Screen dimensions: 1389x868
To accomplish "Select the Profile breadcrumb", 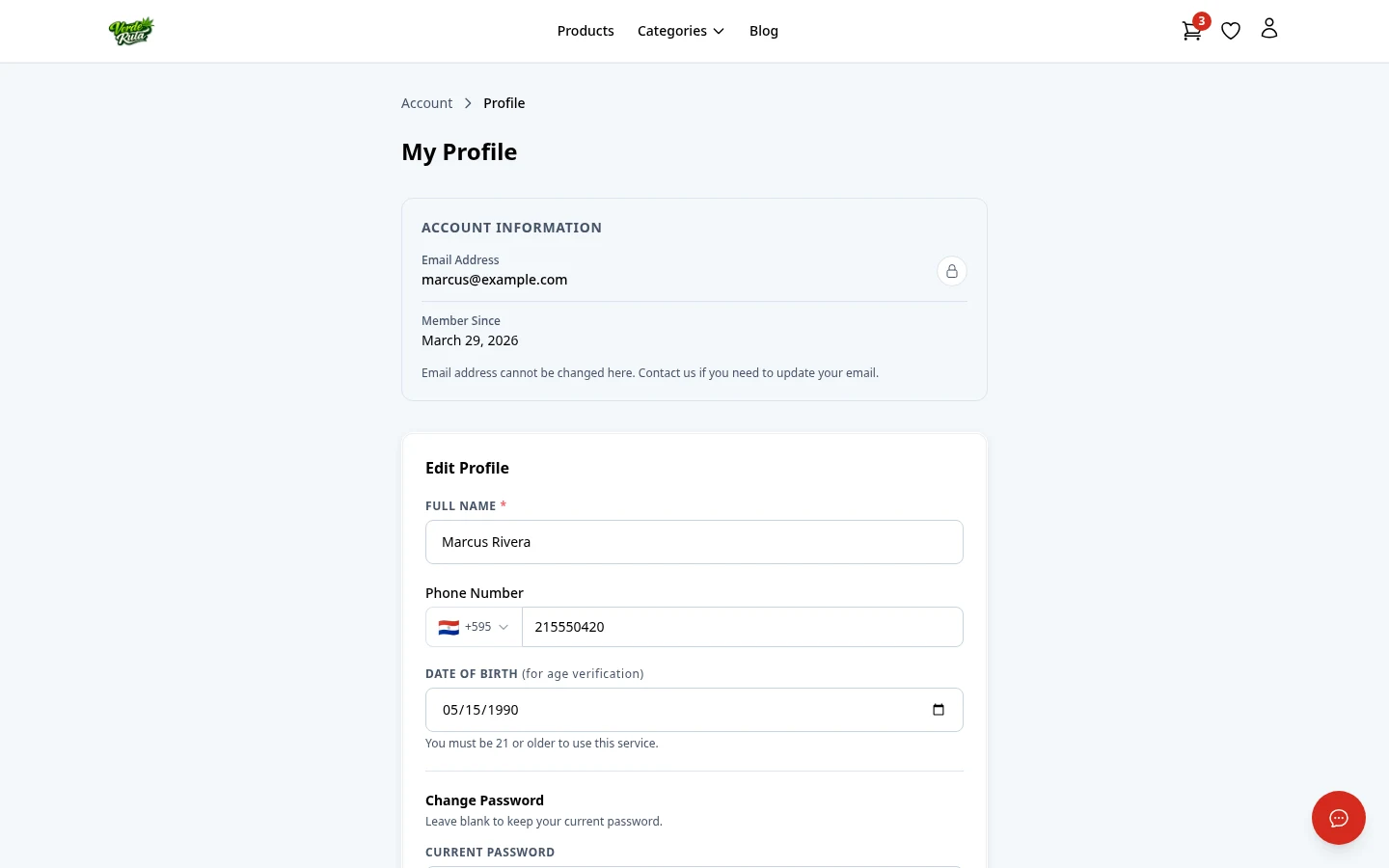I will (x=504, y=103).
